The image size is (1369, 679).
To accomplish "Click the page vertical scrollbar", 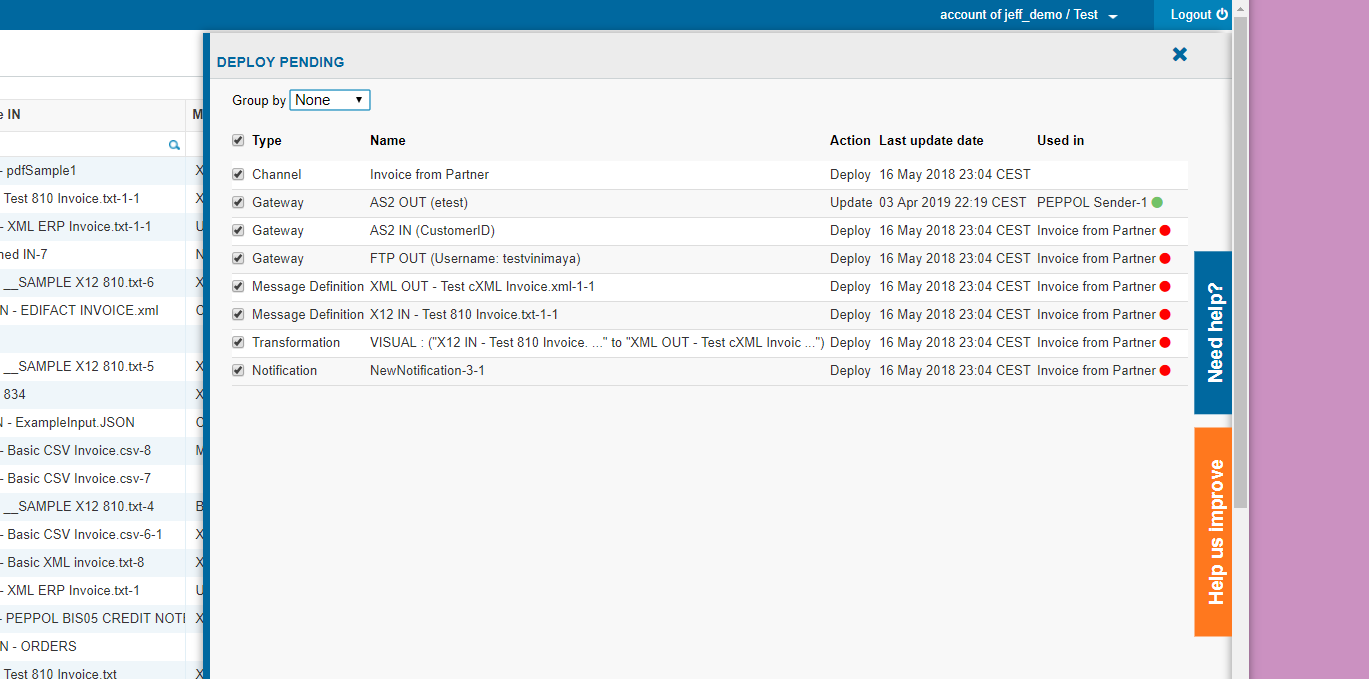I will click(x=1240, y=260).
